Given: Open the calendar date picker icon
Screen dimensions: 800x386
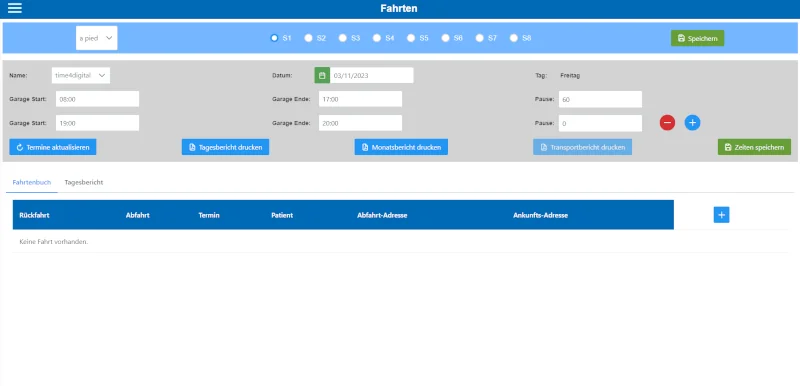Looking at the screenshot, I should pyautogui.click(x=322, y=75).
